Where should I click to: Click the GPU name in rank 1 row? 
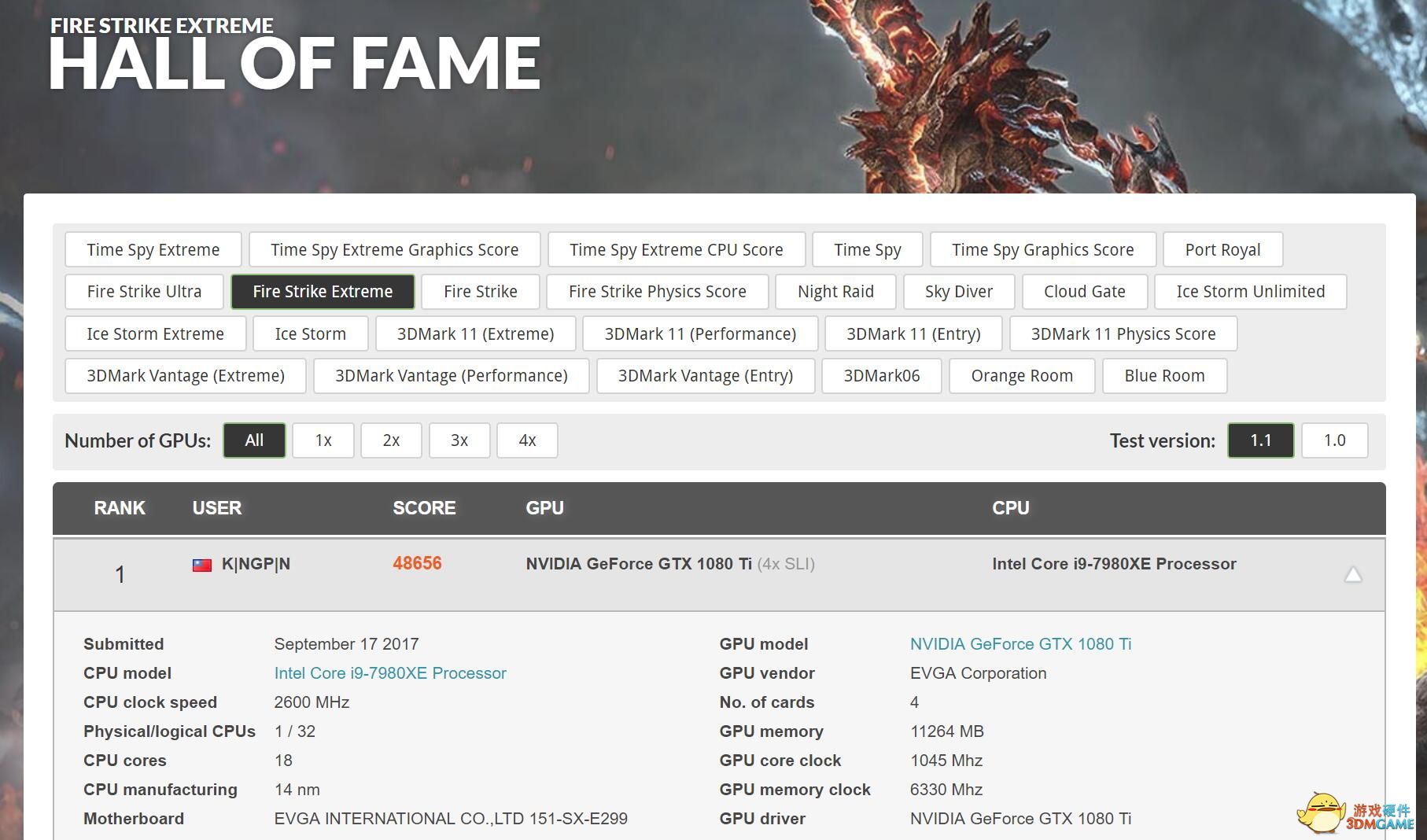tap(639, 564)
